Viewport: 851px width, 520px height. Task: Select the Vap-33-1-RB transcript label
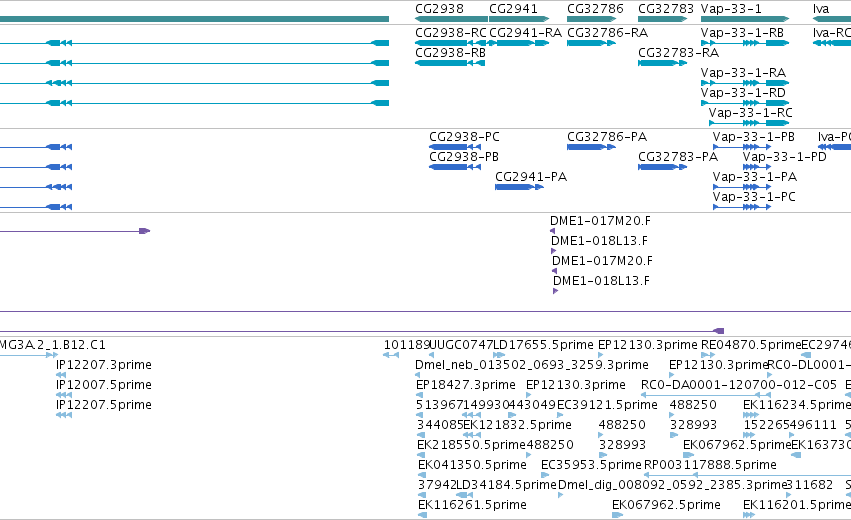click(x=742, y=33)
